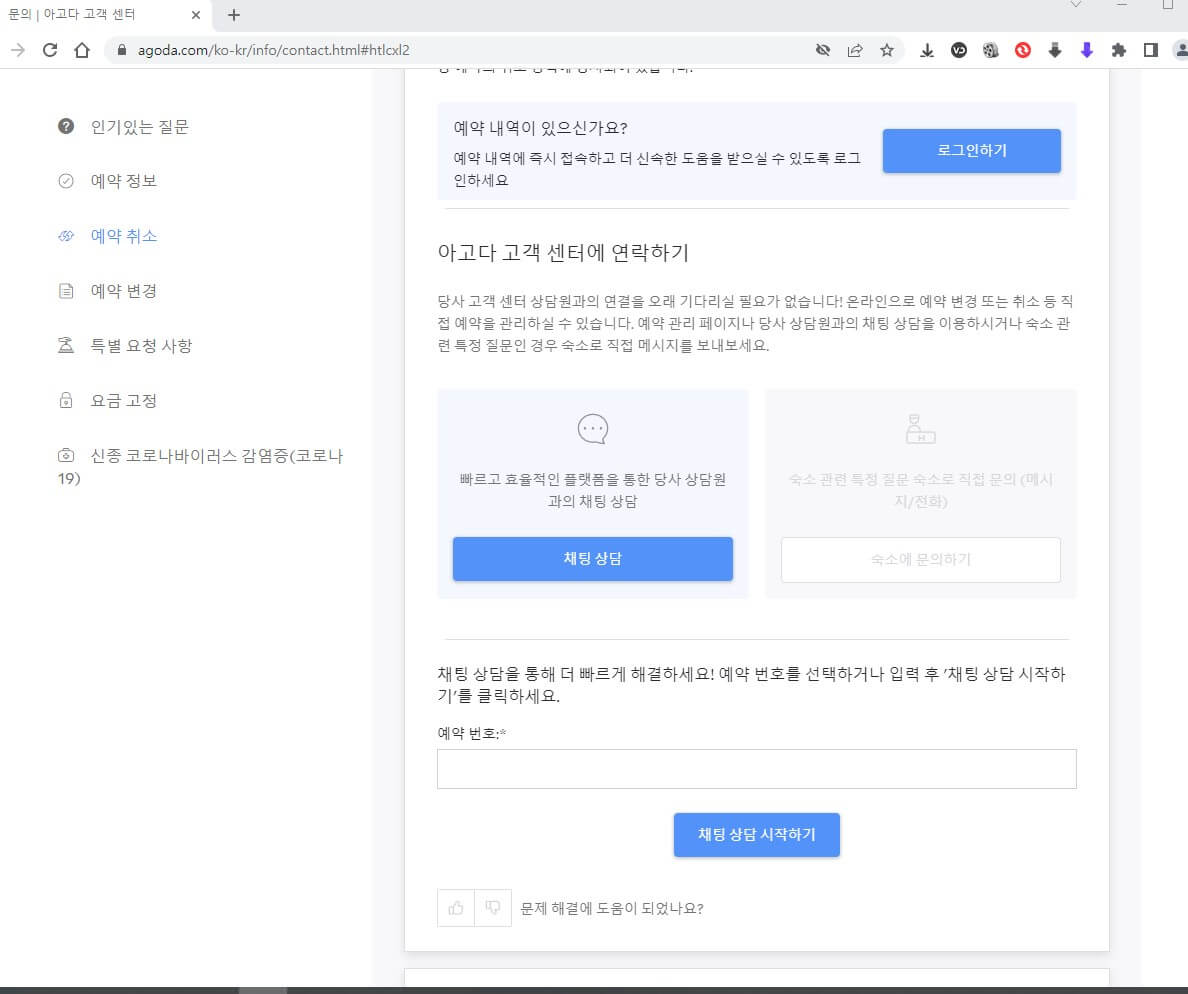Open 신종 코로나바이러스 감염증(코로나19) section
This screenshot has width=1188, height=994.
pyautogui.click(x=201, y=467)
